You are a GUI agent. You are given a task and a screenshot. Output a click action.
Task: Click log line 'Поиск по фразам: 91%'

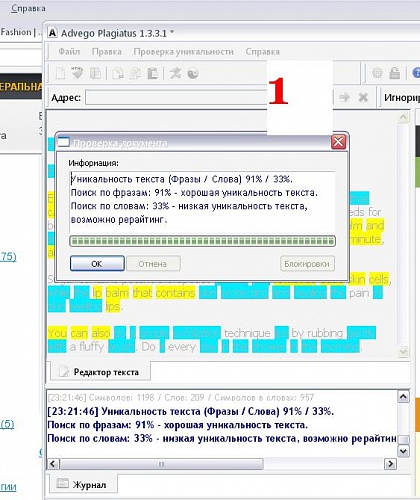point(177,425)
